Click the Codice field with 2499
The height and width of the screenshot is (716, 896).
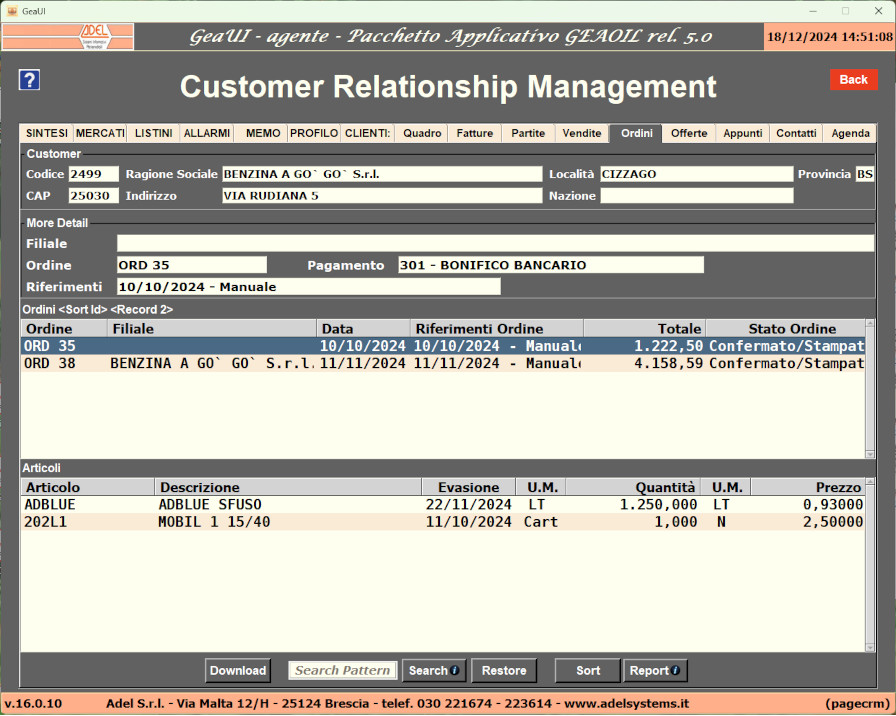(x=94, y=174)
